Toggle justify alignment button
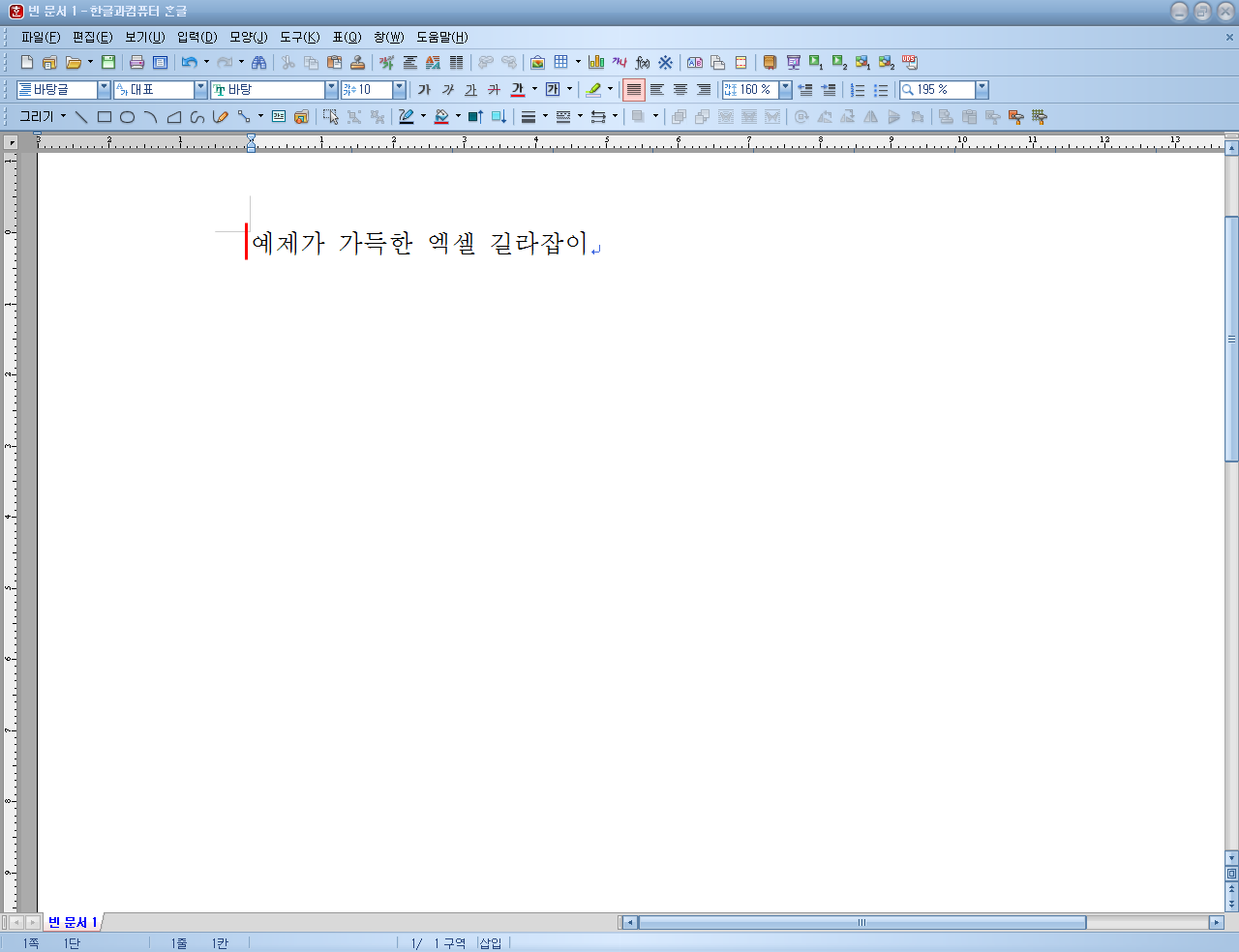Viewport: 1239px width, 952px height. pyautogui.click(x=634, y=89)
